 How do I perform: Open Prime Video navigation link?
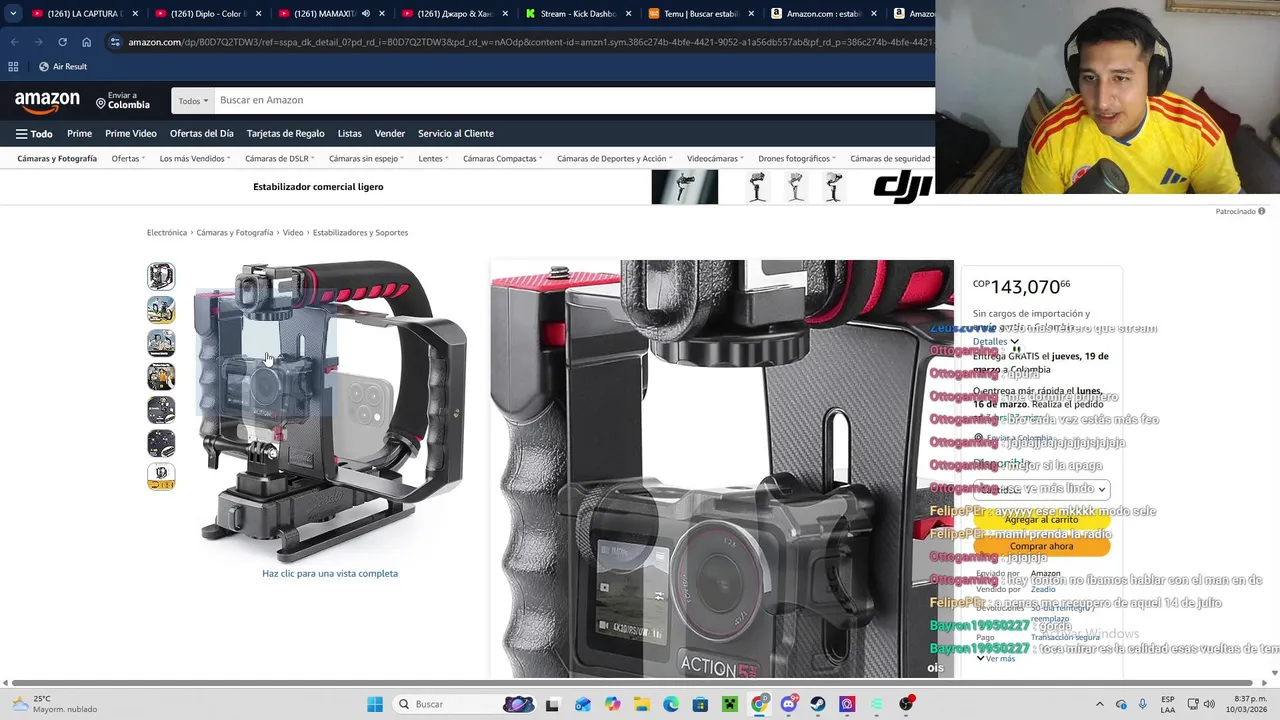pos(131,133)
